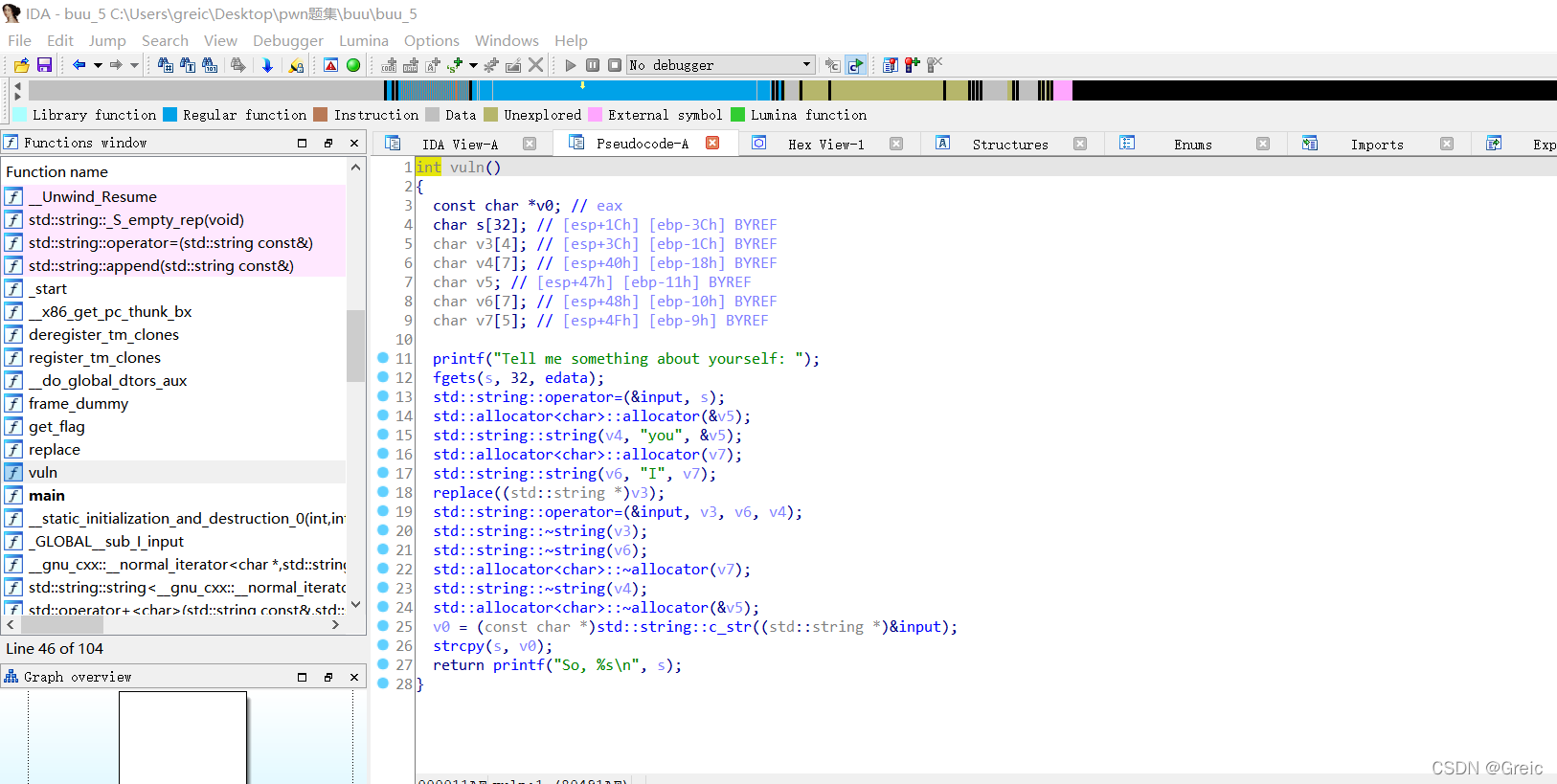The image size is (1557, 784).
Task: Open the back-jump history dropdown arrow
Action: pos(98,65)
